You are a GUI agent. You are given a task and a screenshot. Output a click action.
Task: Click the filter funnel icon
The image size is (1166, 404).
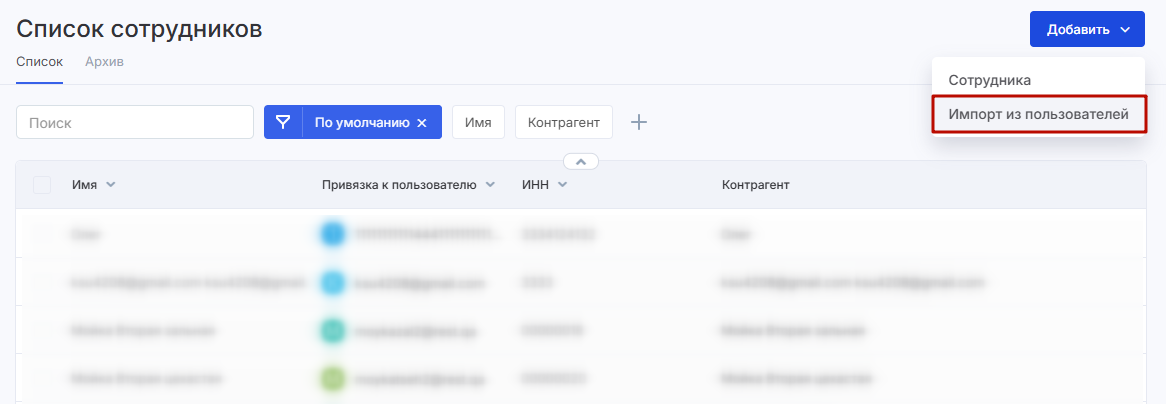pyautogui.click(x=283, y=122)
